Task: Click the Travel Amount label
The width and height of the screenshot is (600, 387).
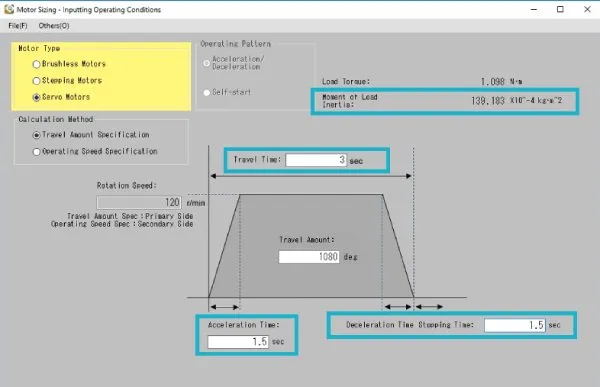Action: click(307, 240)
